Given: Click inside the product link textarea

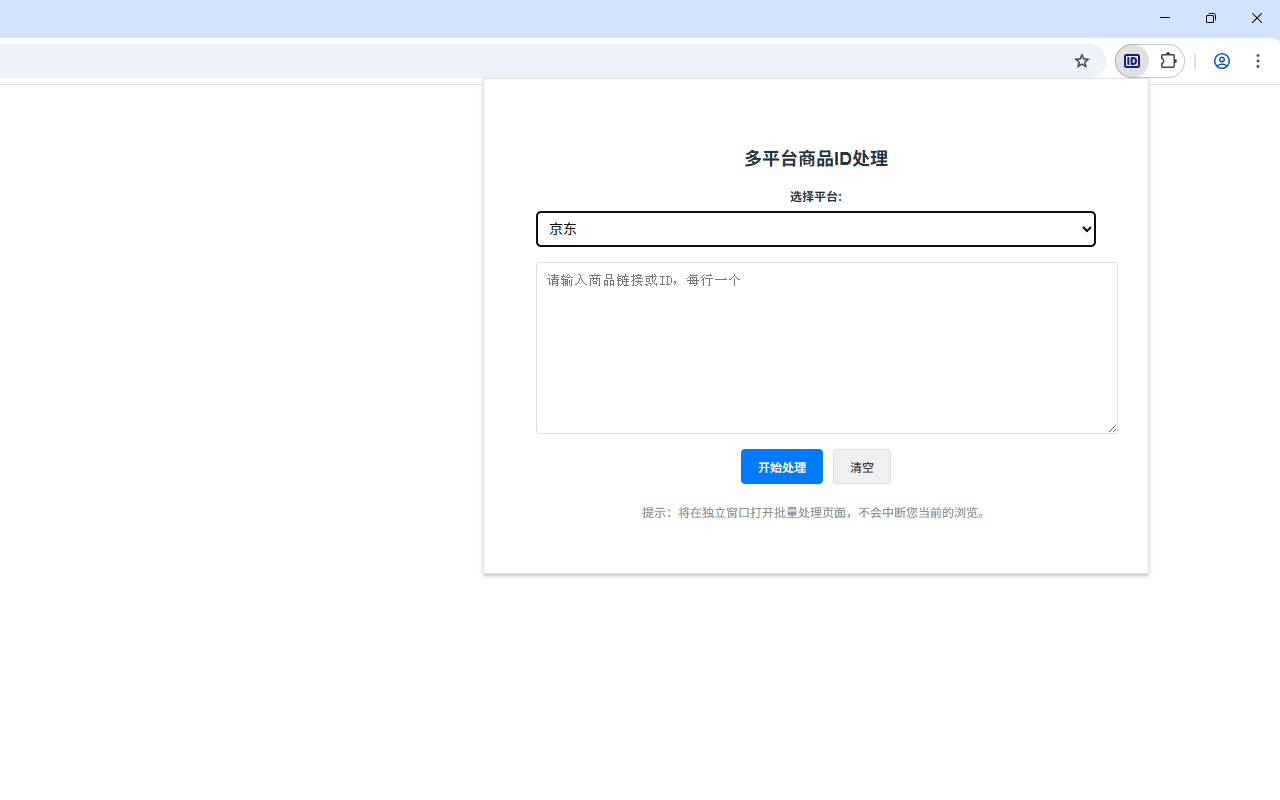Looking at the screenshot, I should tap(826, 347).
